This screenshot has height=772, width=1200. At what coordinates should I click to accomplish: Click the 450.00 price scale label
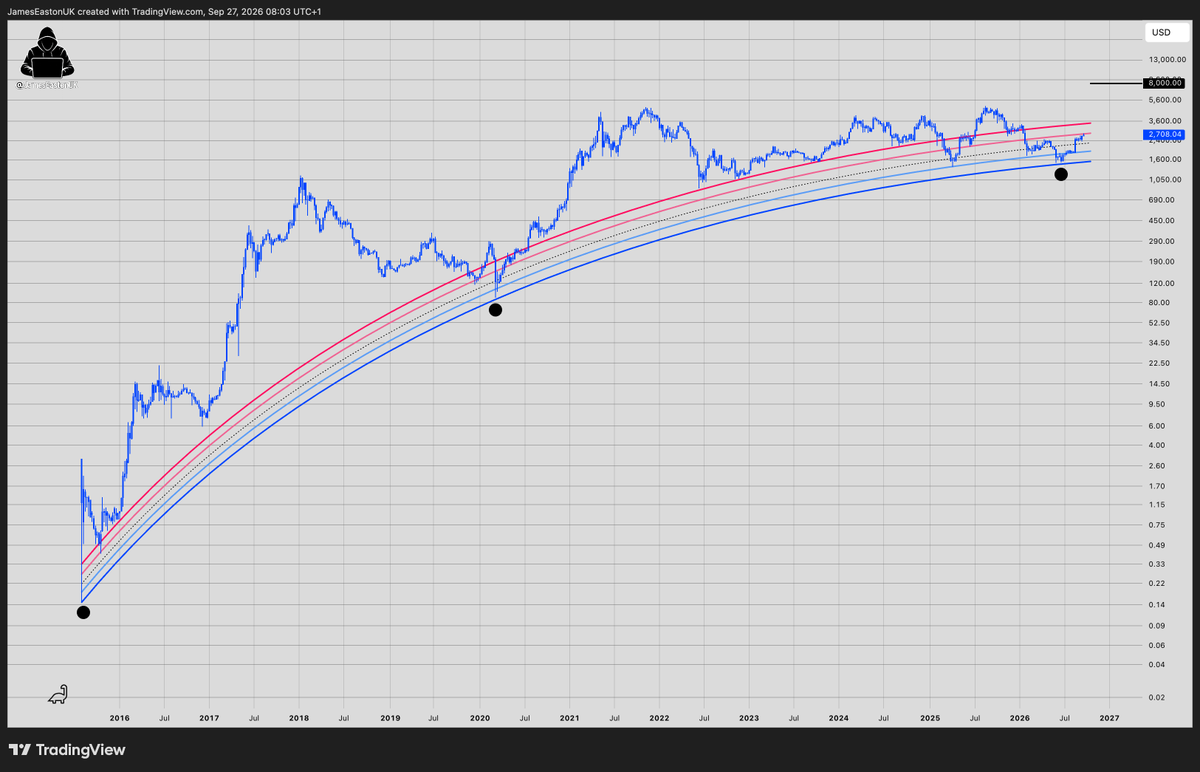(x=1163, y=221)
